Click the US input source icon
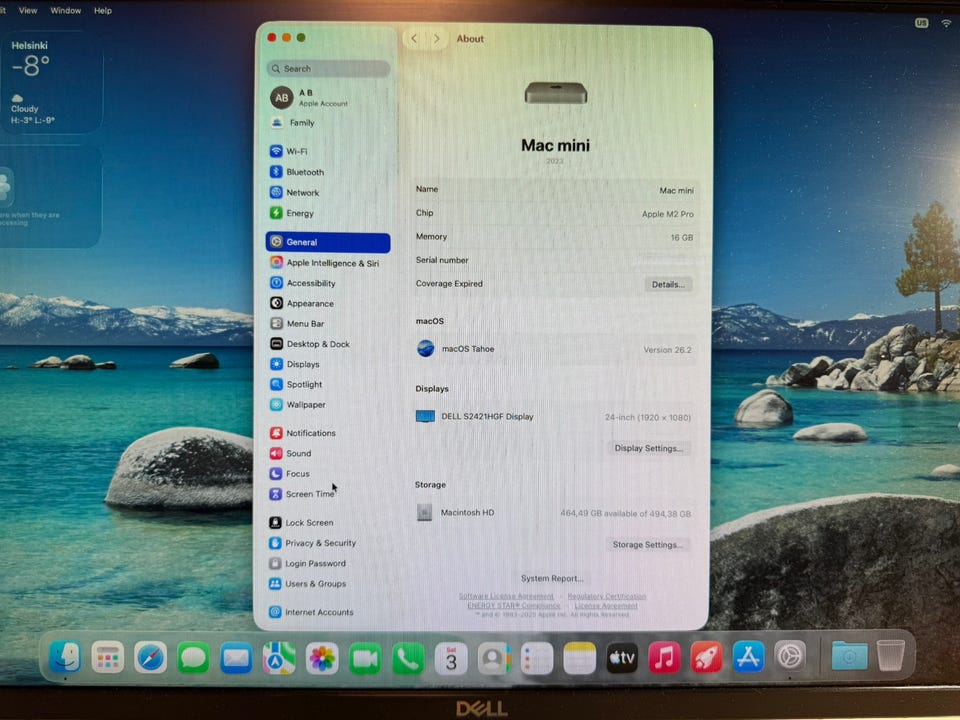Screen dimensions: 960x720 (x=921, y=23)
